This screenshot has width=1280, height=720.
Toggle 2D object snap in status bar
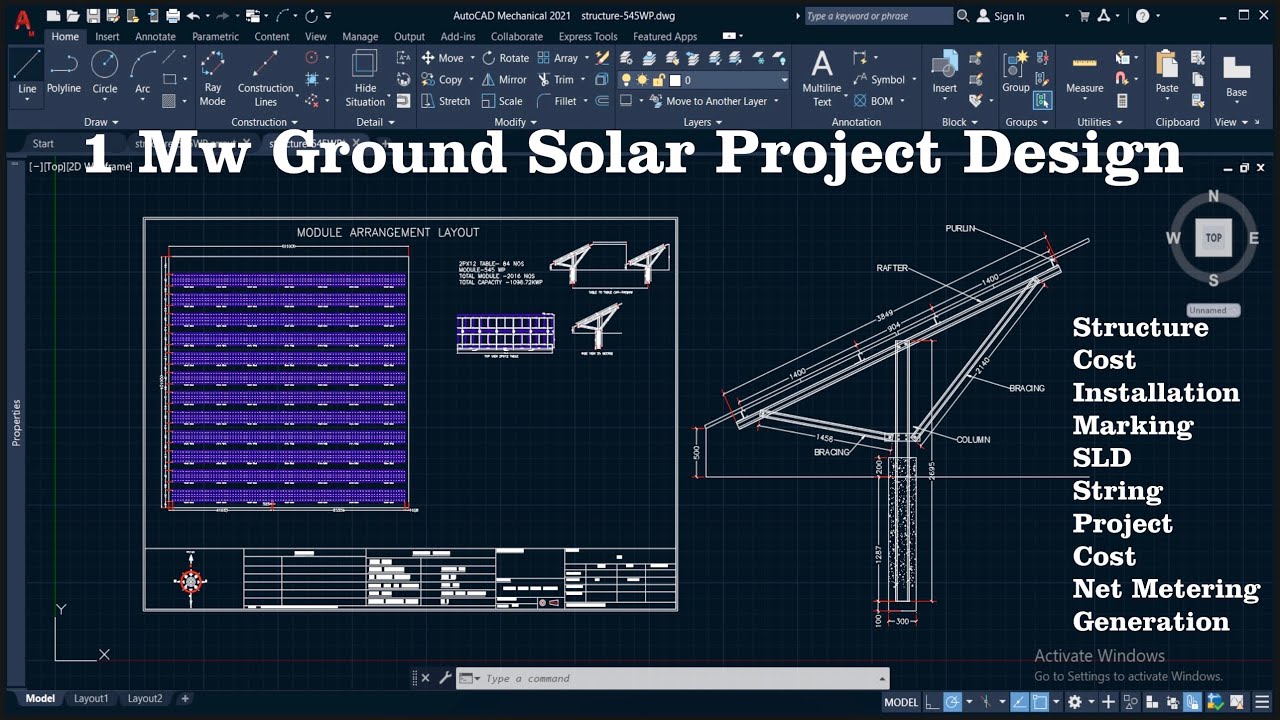pyautogui.click(x=1040, y=702)
